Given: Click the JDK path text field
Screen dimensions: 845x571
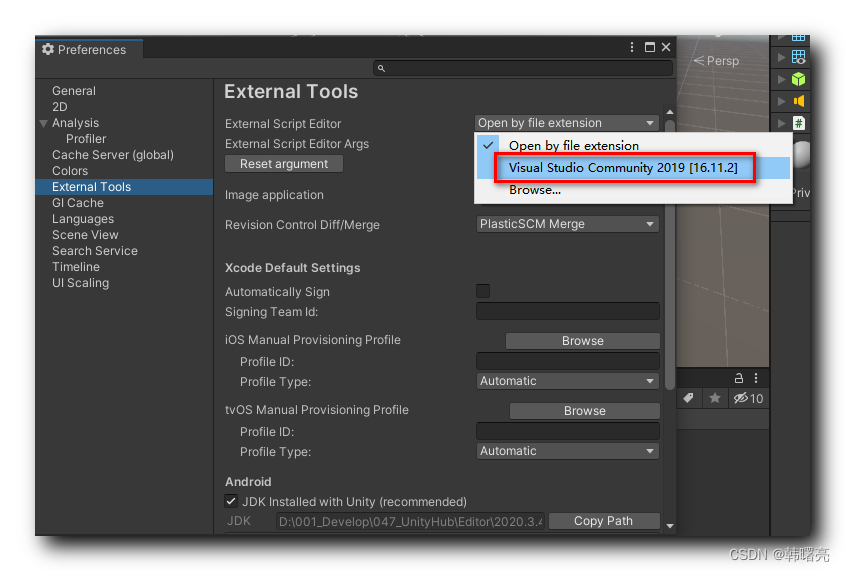Looking at the screenshot, I should (410, 521).
